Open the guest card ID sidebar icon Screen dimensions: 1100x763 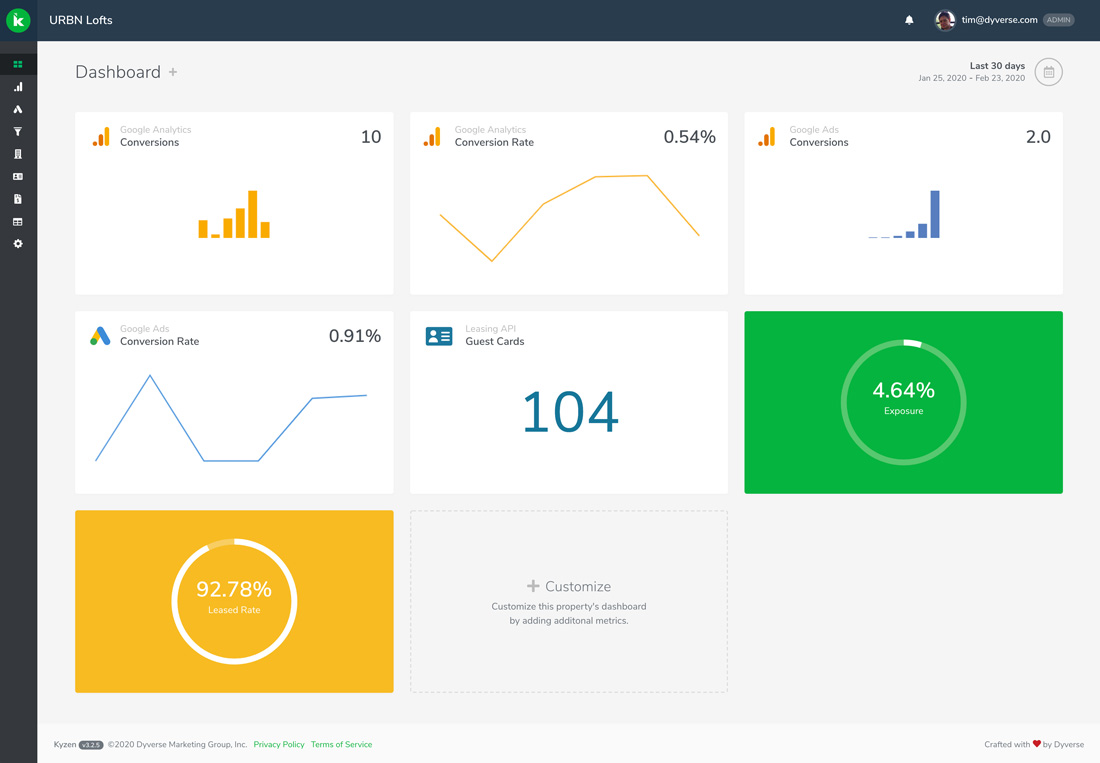(18, 177)
